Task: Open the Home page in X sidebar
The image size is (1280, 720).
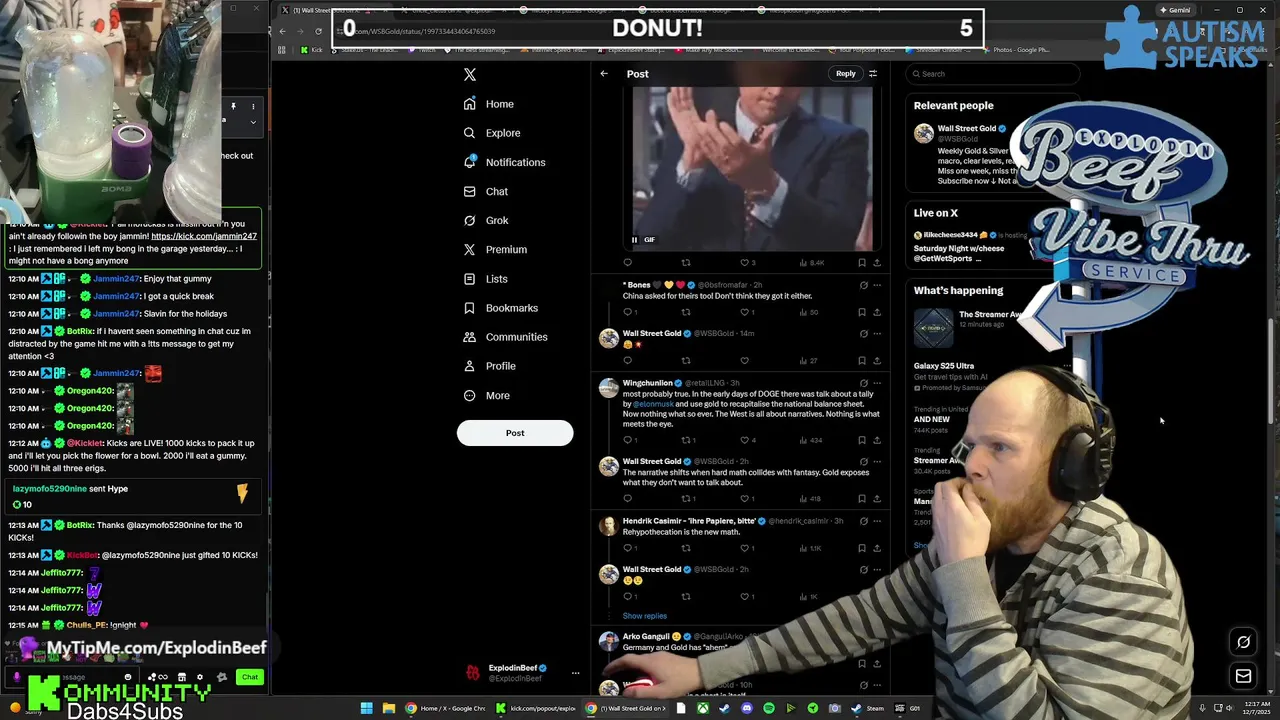Action: (x=489, y=104)
